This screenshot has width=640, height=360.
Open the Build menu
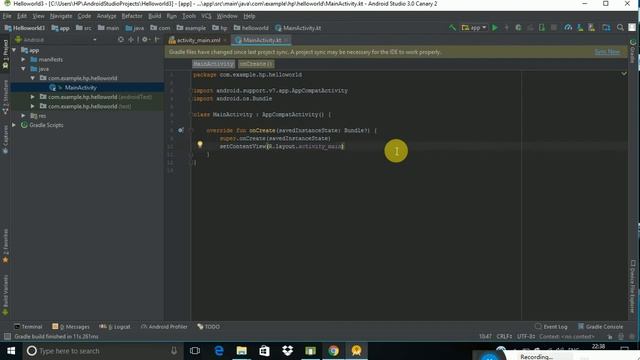154,16
